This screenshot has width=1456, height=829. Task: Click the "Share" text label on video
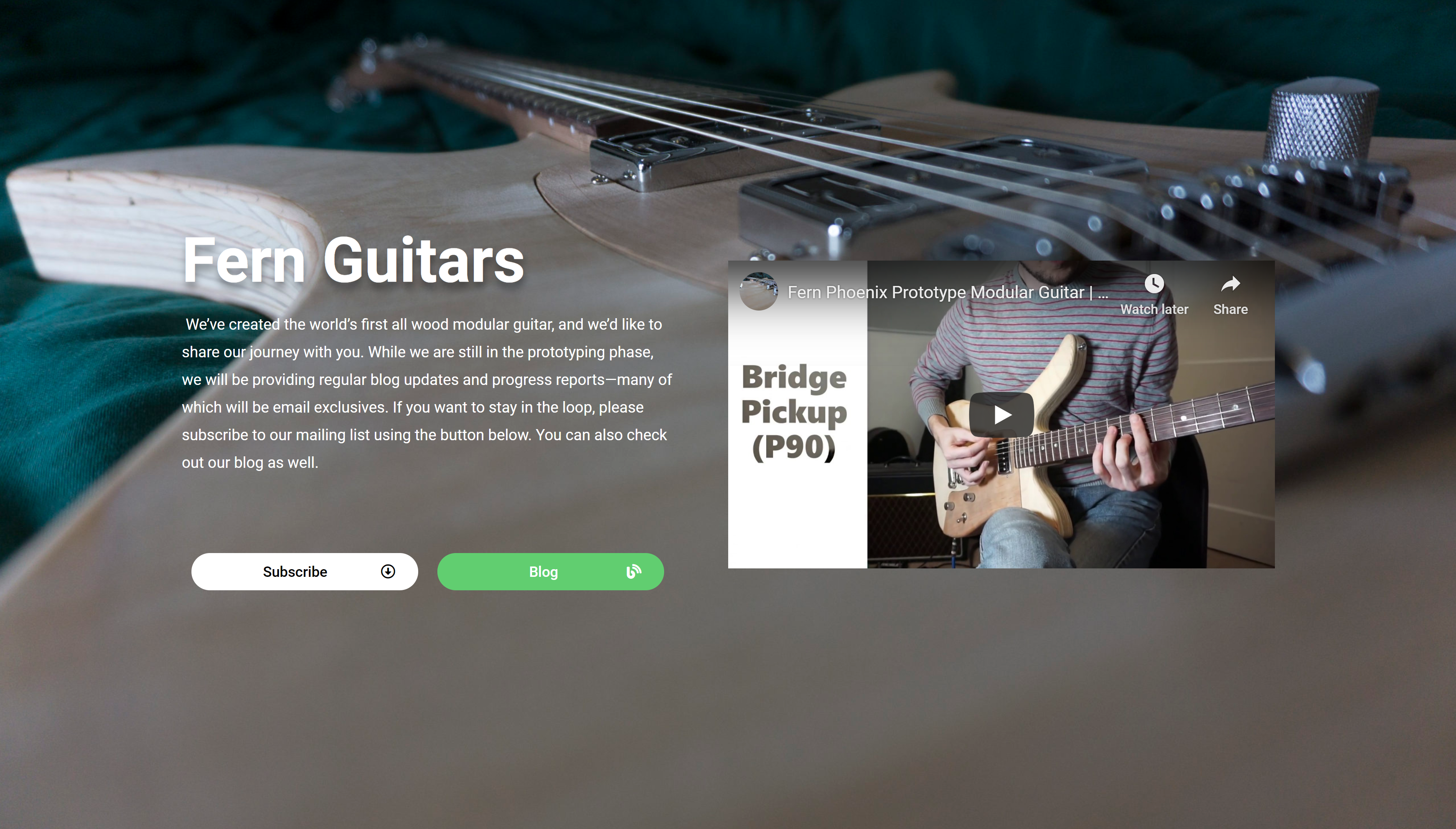coord(1231,309)
